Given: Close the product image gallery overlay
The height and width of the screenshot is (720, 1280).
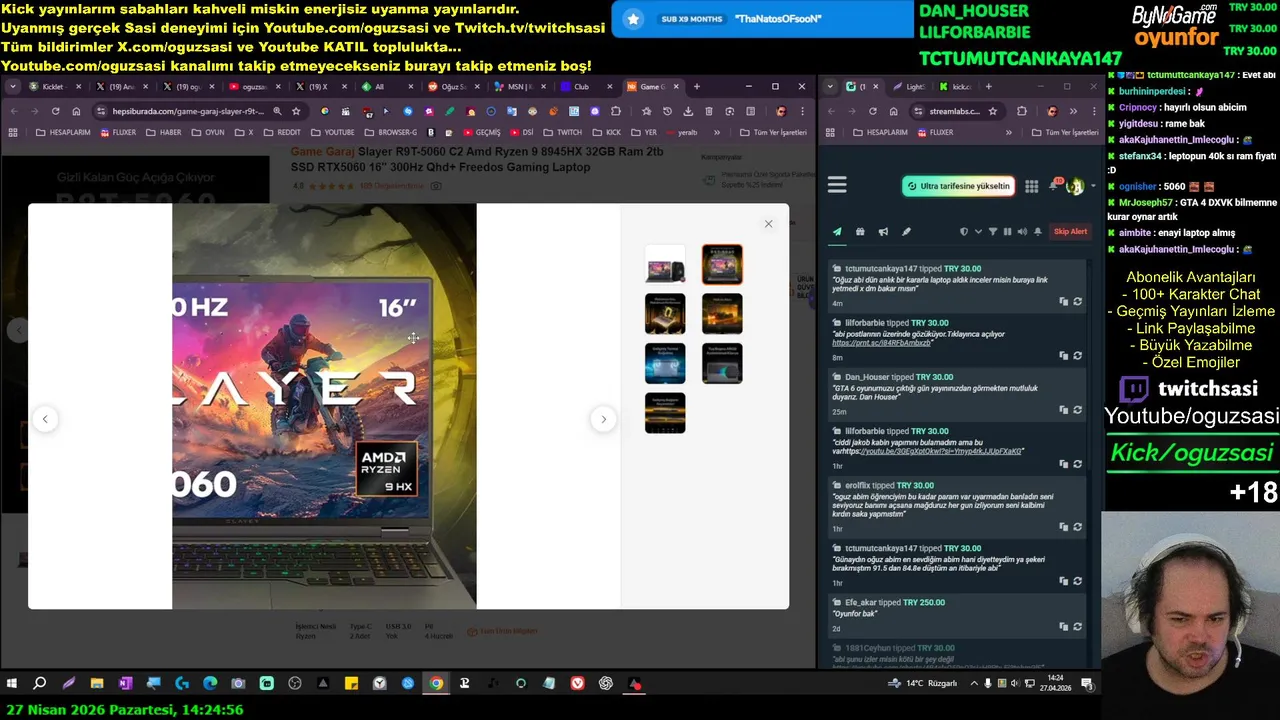Looking at the screenshot, I should tap(768, 224).
